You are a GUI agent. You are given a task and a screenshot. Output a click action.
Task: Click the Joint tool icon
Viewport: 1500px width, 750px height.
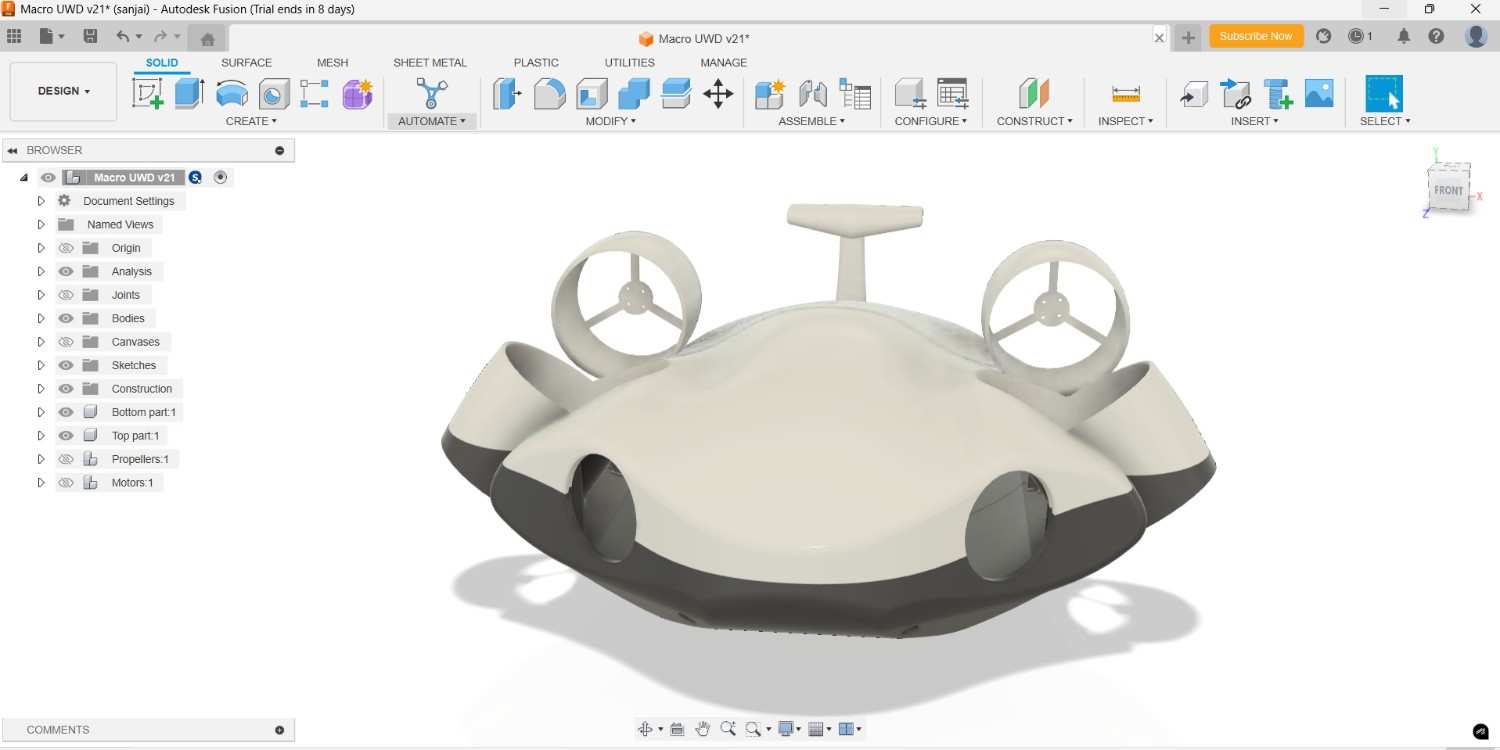coord(813,94)
